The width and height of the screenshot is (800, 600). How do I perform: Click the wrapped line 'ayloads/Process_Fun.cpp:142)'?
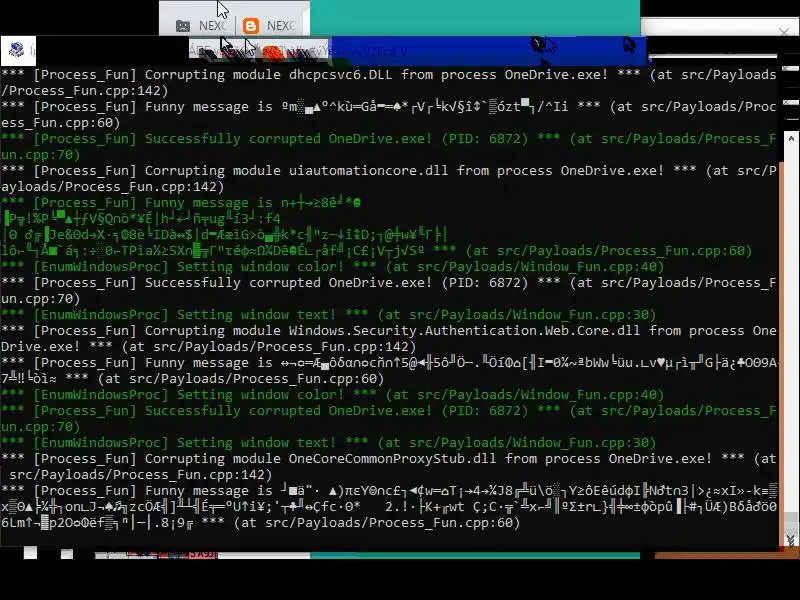coord(113,187)
